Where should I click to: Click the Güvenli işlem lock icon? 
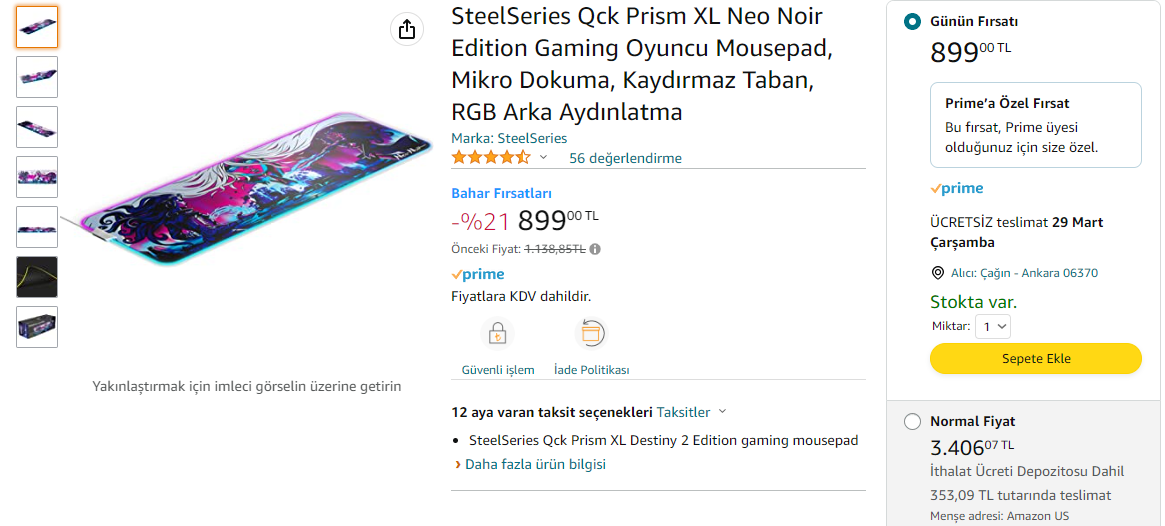coord(497,332)
